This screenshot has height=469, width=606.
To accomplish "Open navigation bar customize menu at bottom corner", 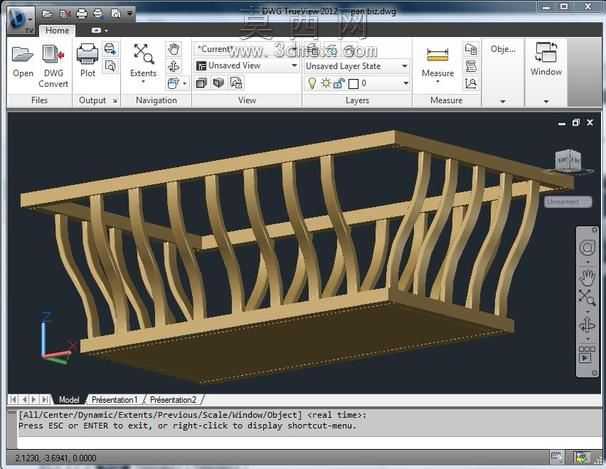I will pos(594,373).
